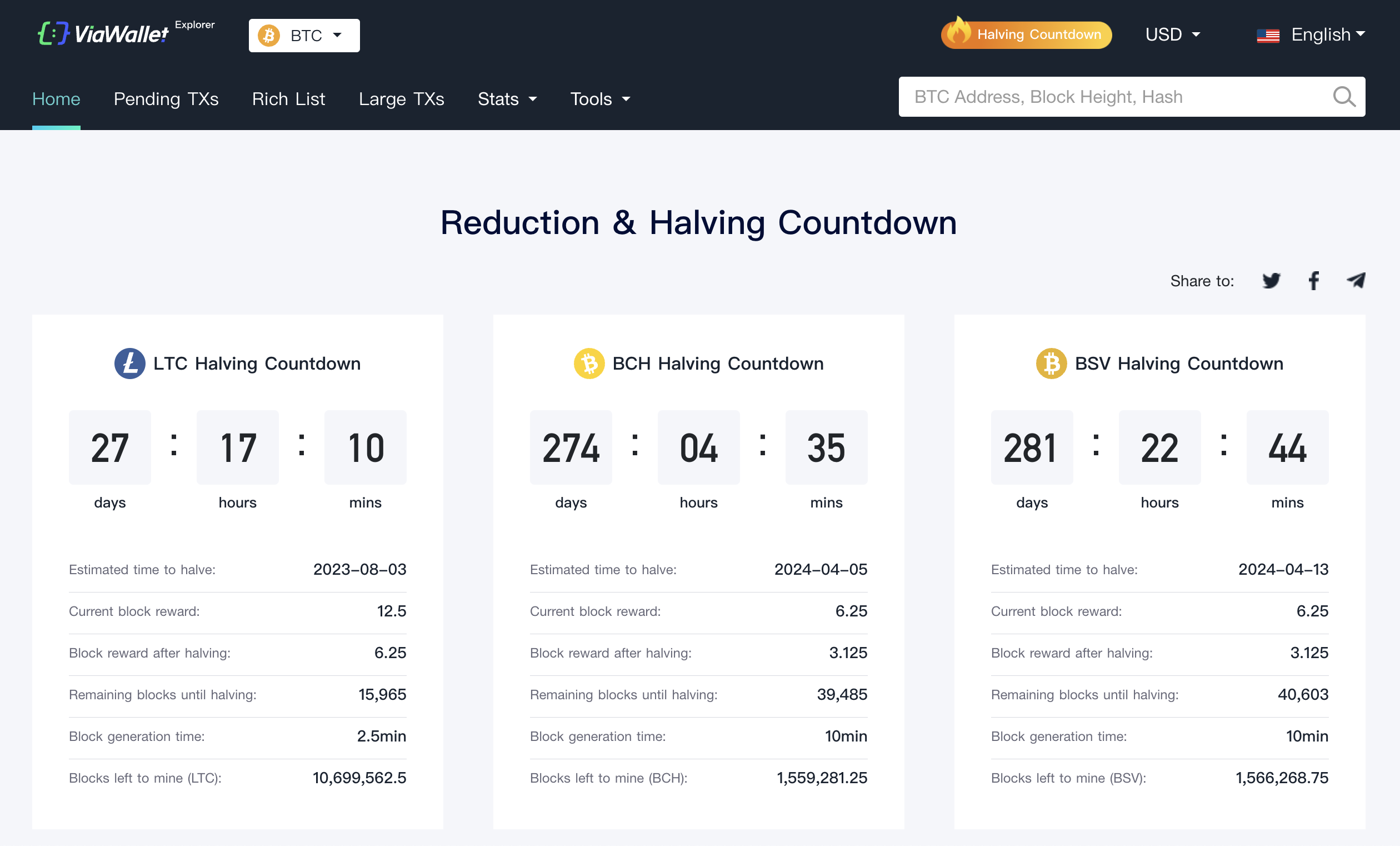Click the US flag icon
The image size is (1400, 846).
tap(1268, 35)
